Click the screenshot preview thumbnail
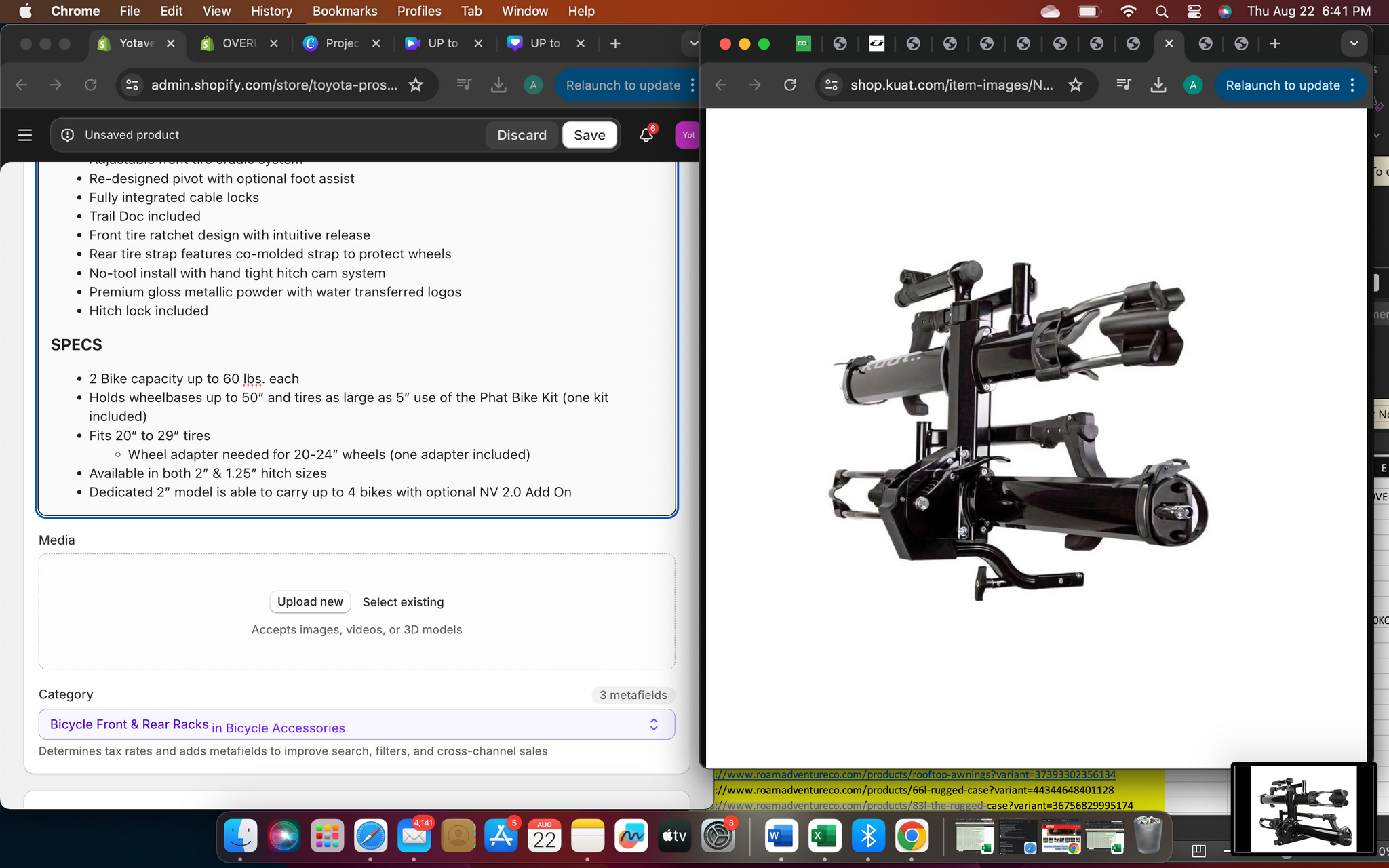The image size is (1389, 868). point(1303,808)
